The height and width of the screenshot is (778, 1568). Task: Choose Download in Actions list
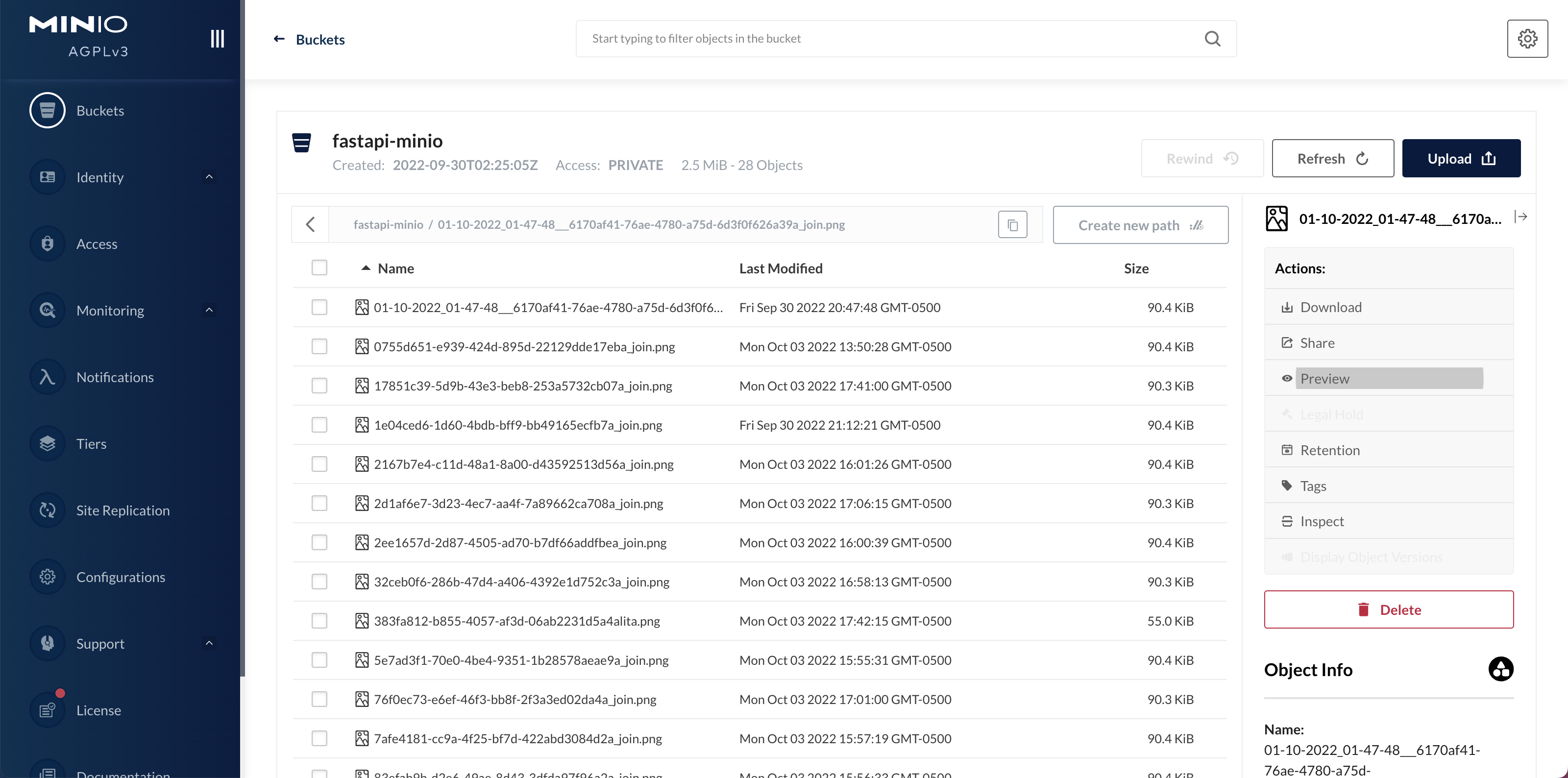1331,307
